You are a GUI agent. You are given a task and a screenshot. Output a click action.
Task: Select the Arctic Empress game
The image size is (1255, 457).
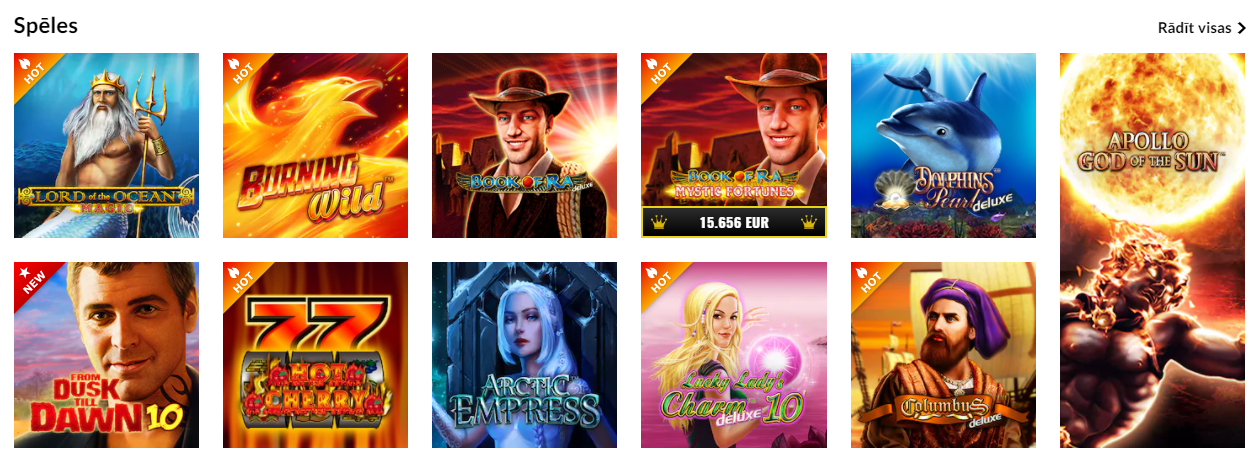[x=524, y=355]
